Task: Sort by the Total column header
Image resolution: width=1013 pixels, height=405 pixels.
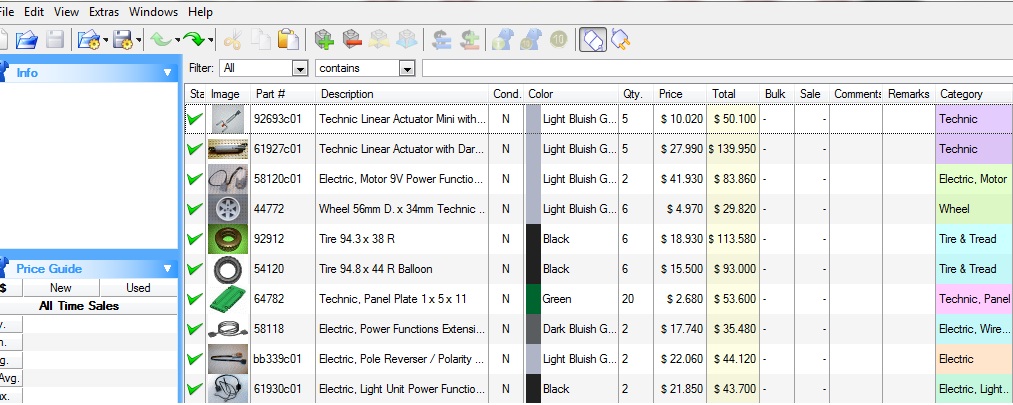Action: (x=733, y=94)
